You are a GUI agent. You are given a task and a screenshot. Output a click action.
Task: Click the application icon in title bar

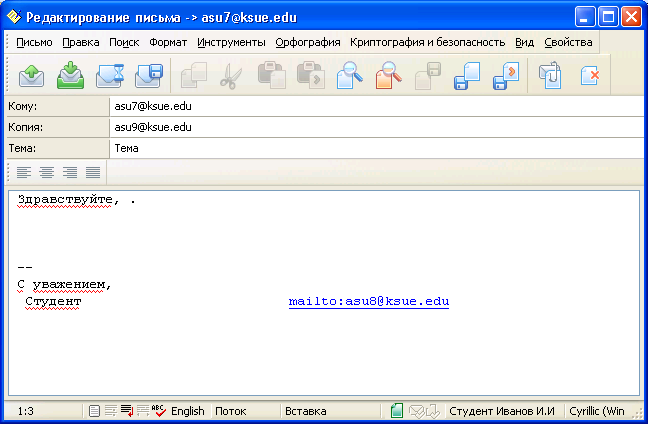point(14,17)
